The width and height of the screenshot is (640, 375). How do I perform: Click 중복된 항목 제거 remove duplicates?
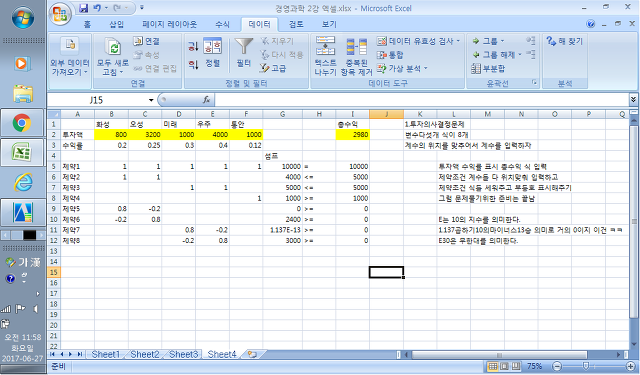tap(357, 56)
